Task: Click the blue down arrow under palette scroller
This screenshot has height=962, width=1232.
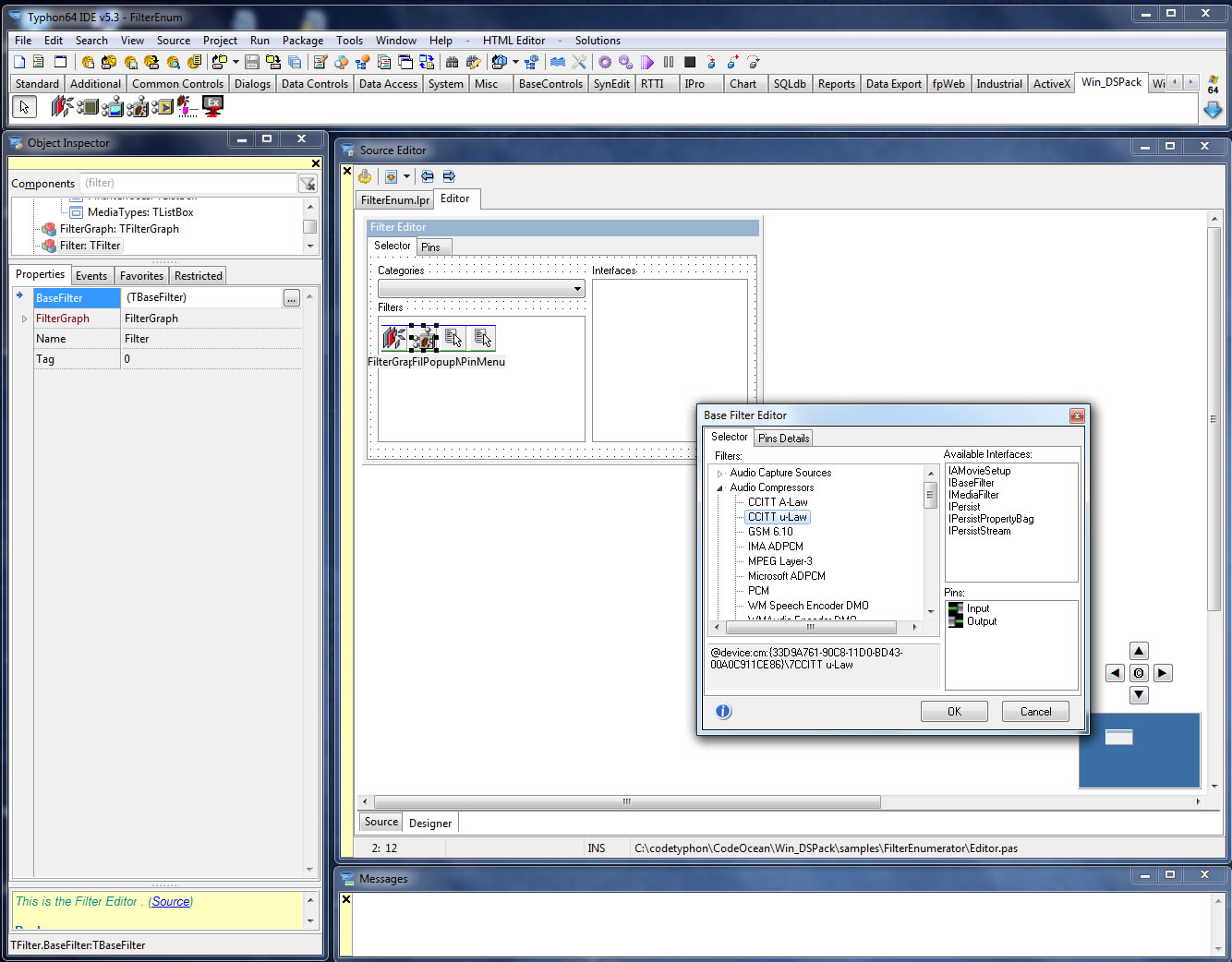Action: [1213, 110]
